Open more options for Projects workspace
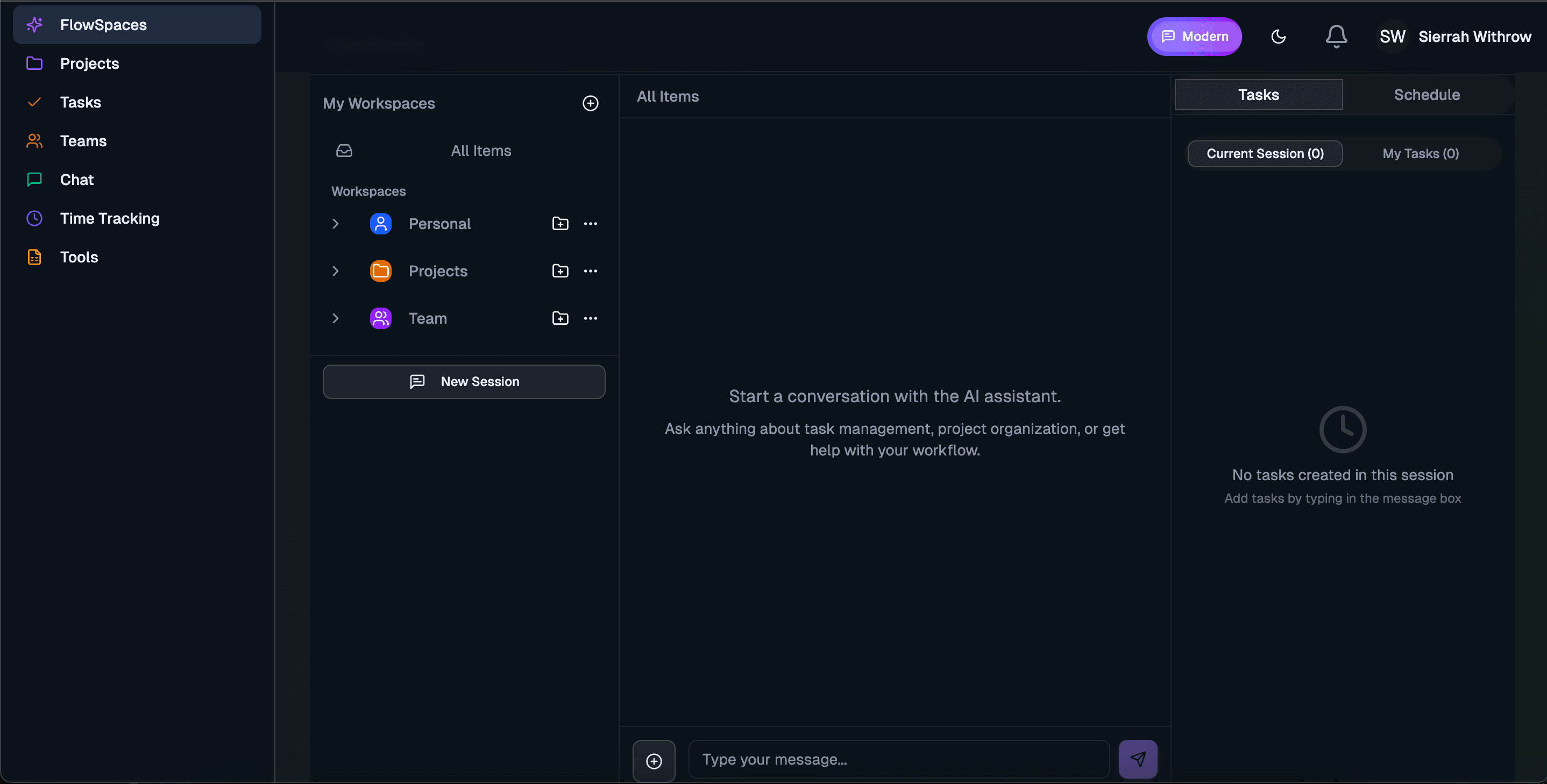The image size is (1547, 784). (590, 270)
